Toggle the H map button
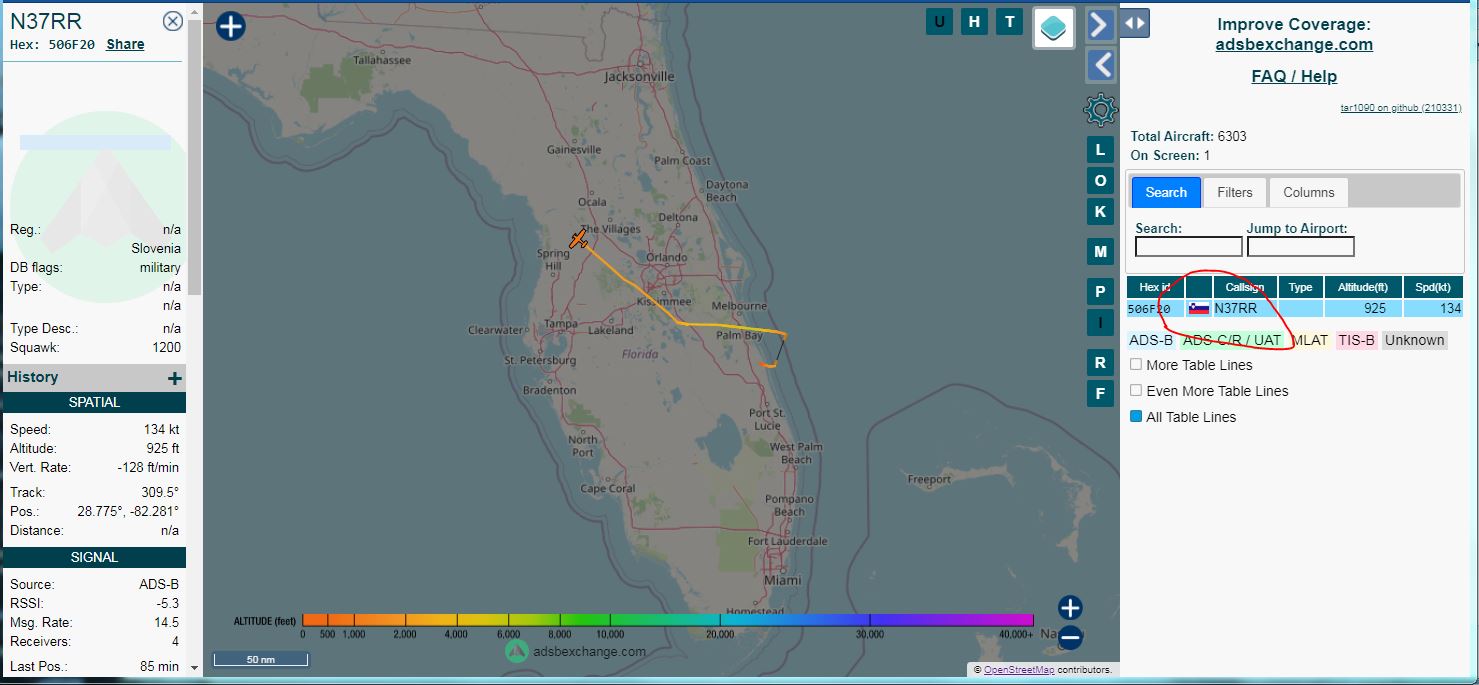Image resolution: width=1479 pixels, height=685 pixels. click(x=974, y=22)
